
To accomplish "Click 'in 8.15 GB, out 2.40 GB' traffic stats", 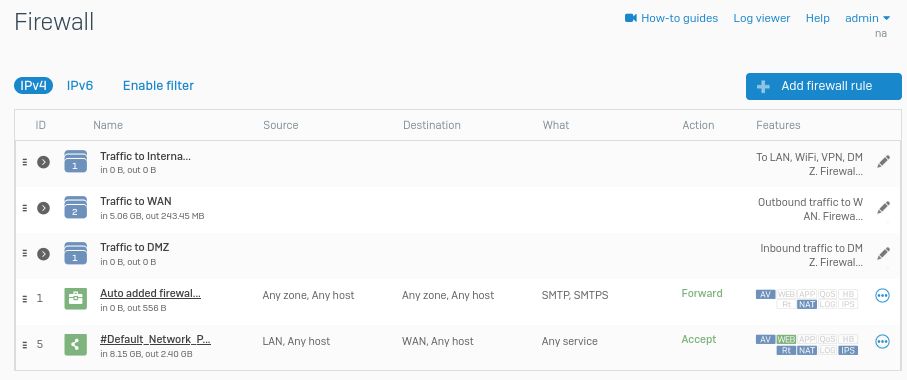I will [x=146, y=354].
